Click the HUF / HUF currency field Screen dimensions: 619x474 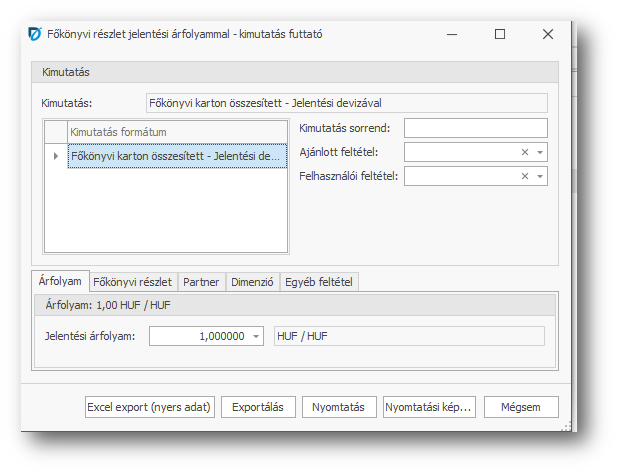[409, 336]
